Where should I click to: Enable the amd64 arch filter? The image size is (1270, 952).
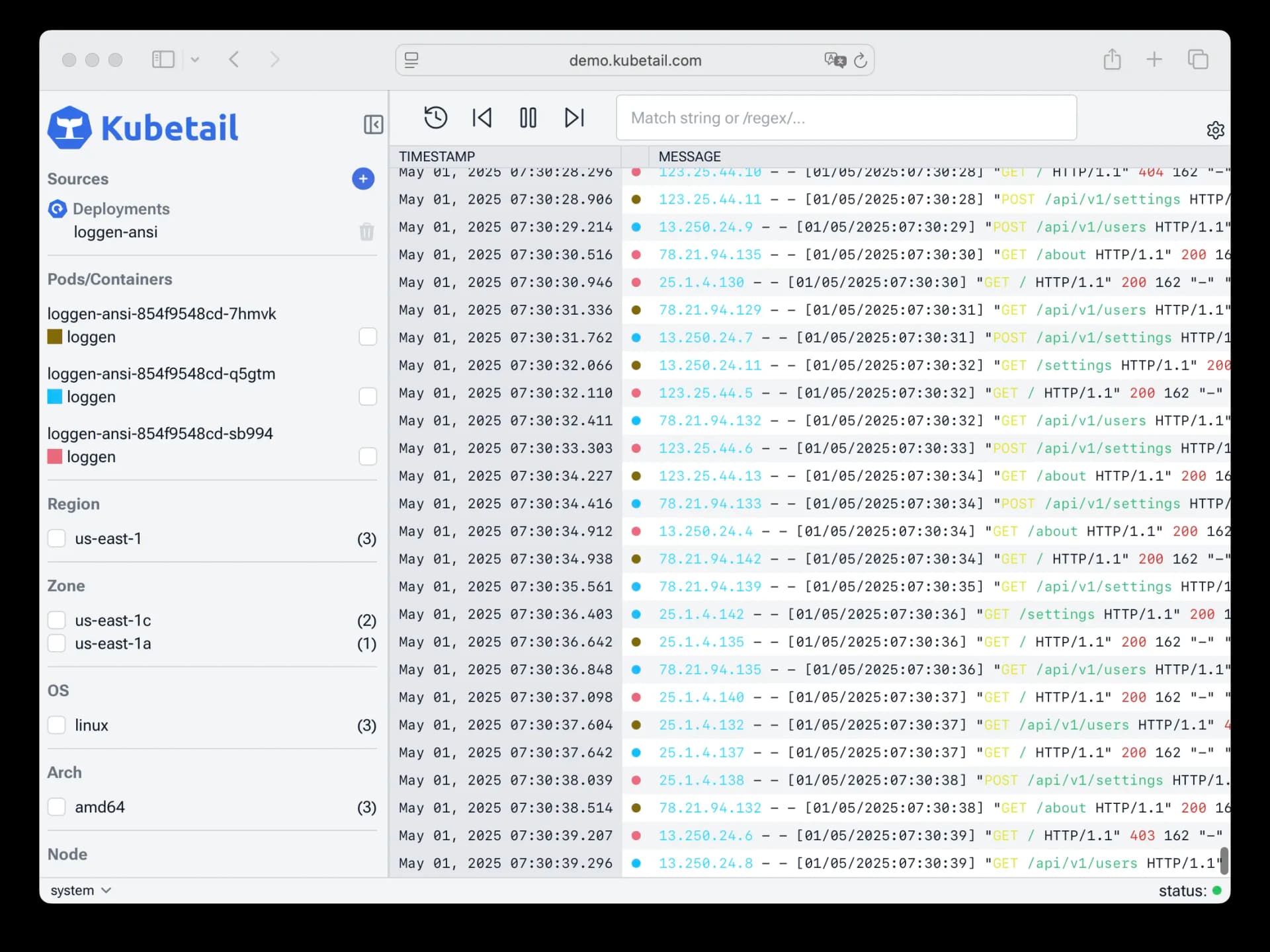[x=57, y=807]
